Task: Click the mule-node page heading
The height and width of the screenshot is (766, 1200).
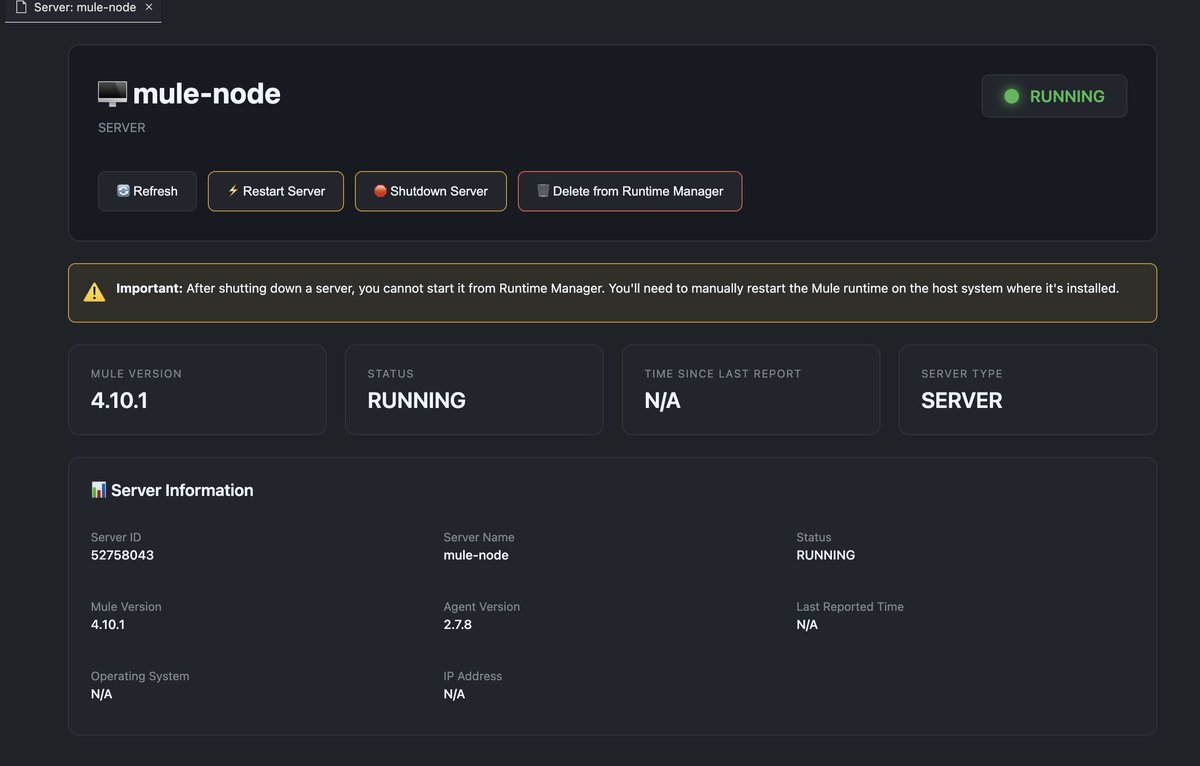Action: (x=206, y=94)
